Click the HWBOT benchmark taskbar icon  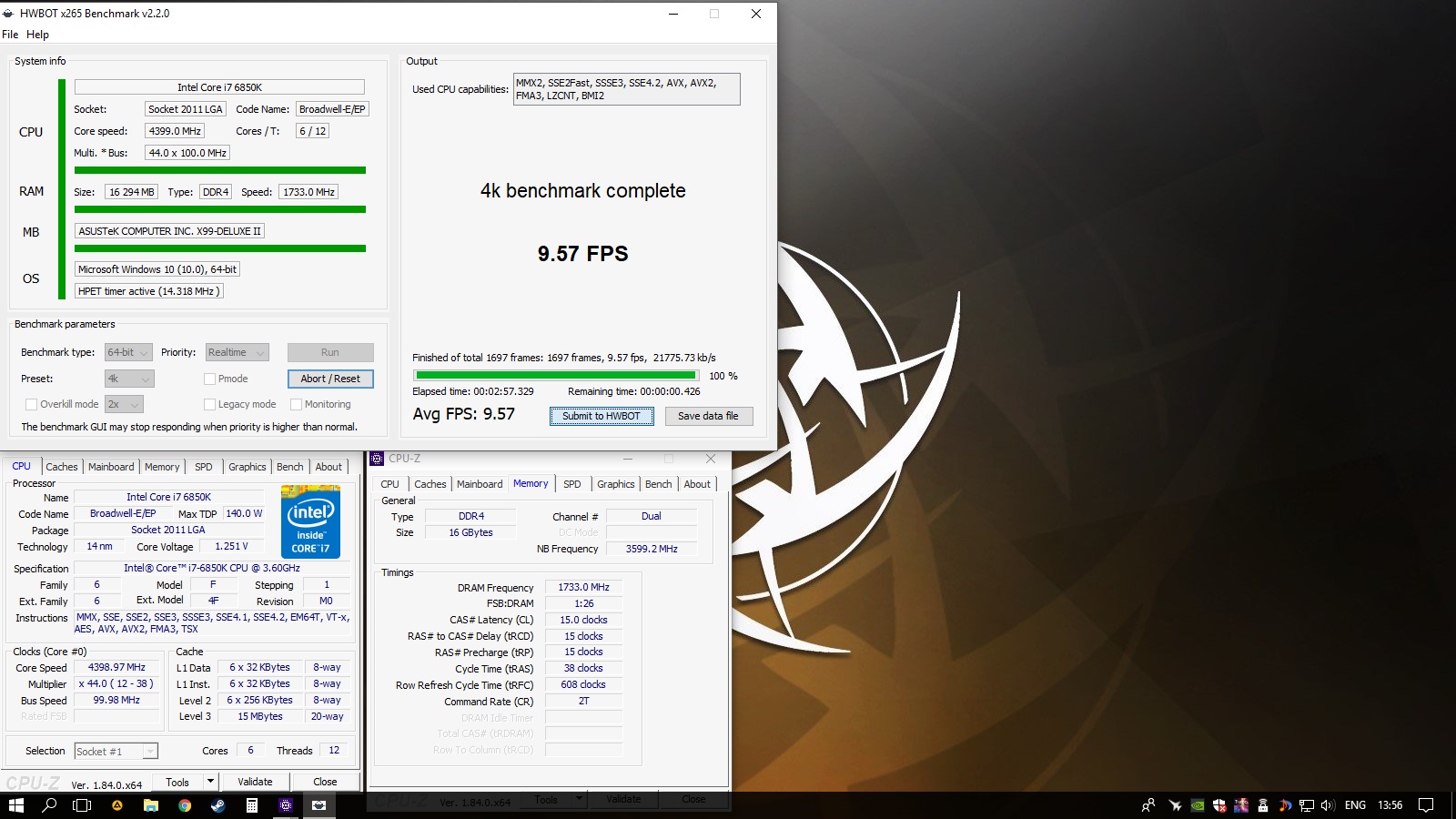pos(319,805)
